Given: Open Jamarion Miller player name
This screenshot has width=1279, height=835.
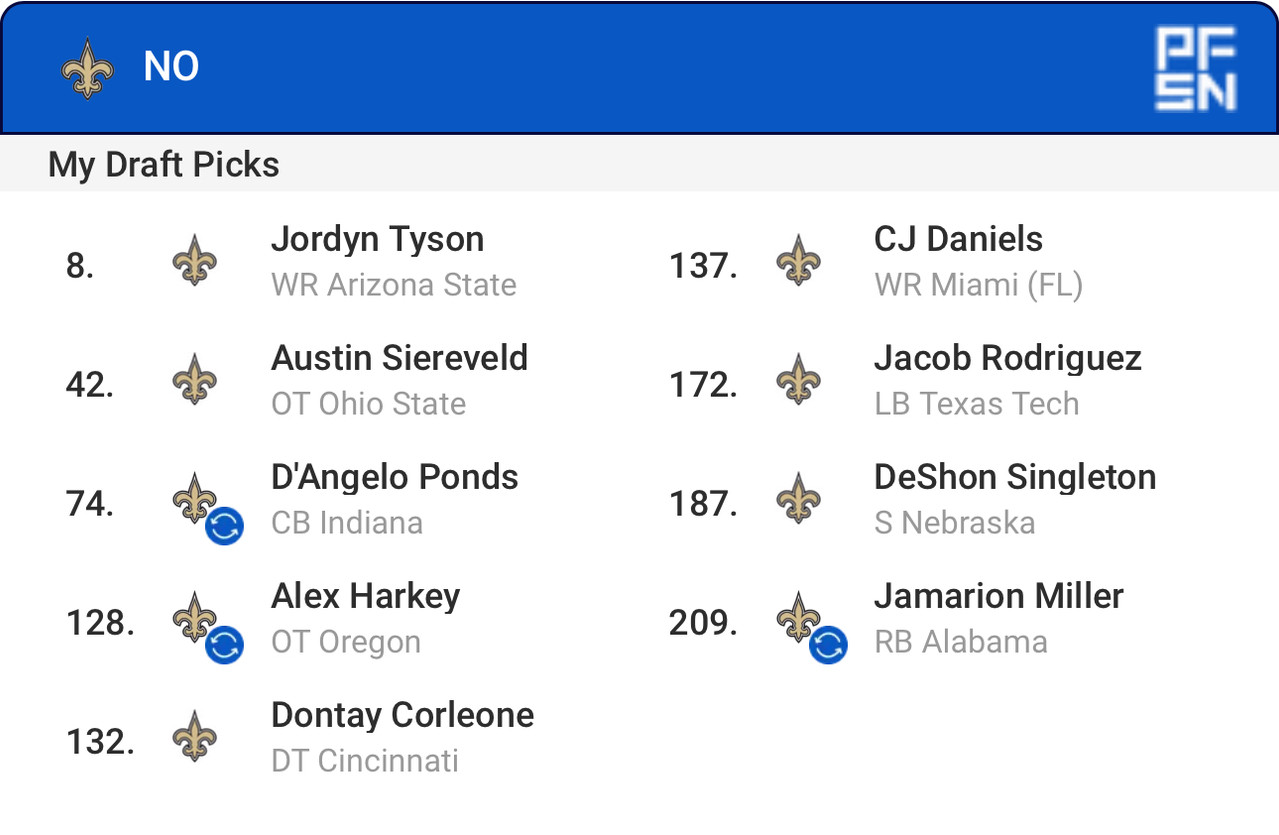Looking at the screenshot, I should 999,596.
